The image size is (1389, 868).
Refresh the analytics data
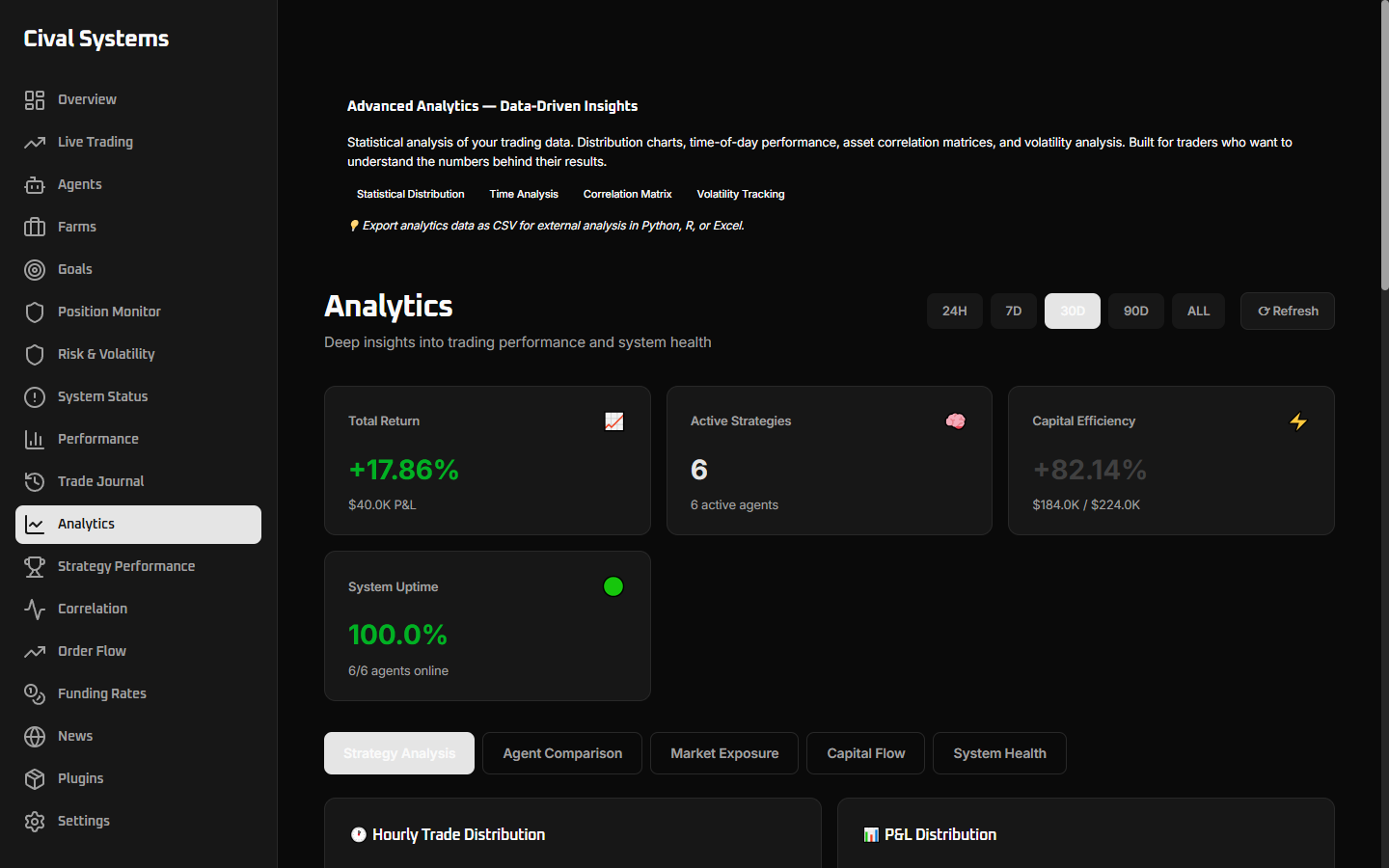[x=1288, y=311]
